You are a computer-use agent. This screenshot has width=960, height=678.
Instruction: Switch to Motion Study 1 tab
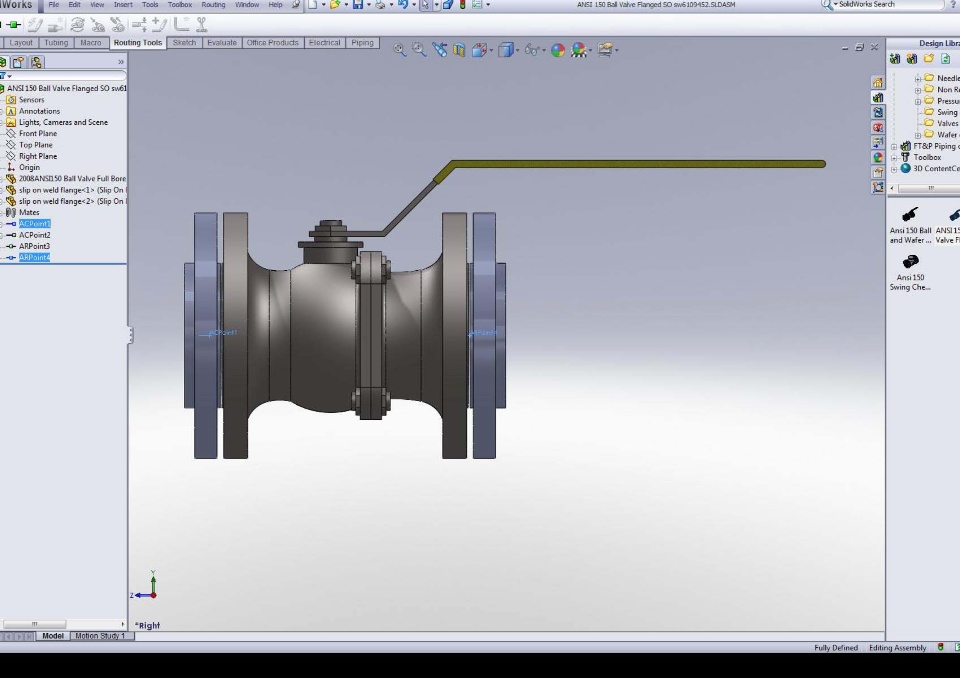[100, 636]
